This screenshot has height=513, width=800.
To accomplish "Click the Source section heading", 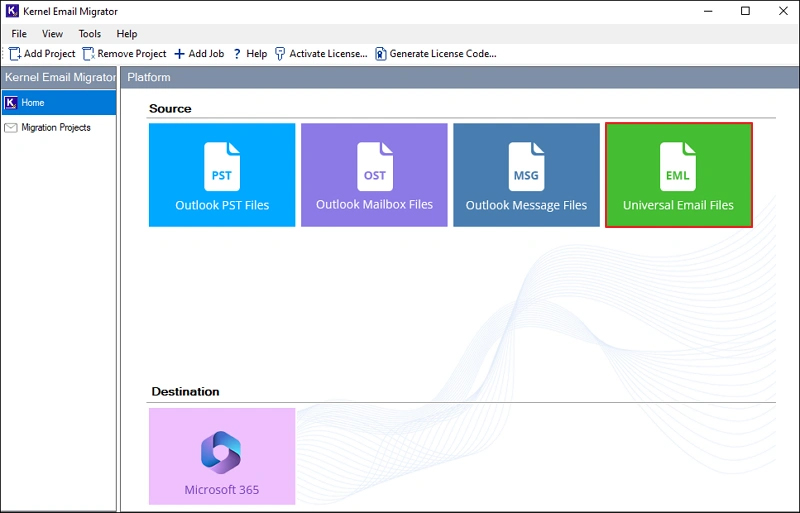I will coord(170,109).
